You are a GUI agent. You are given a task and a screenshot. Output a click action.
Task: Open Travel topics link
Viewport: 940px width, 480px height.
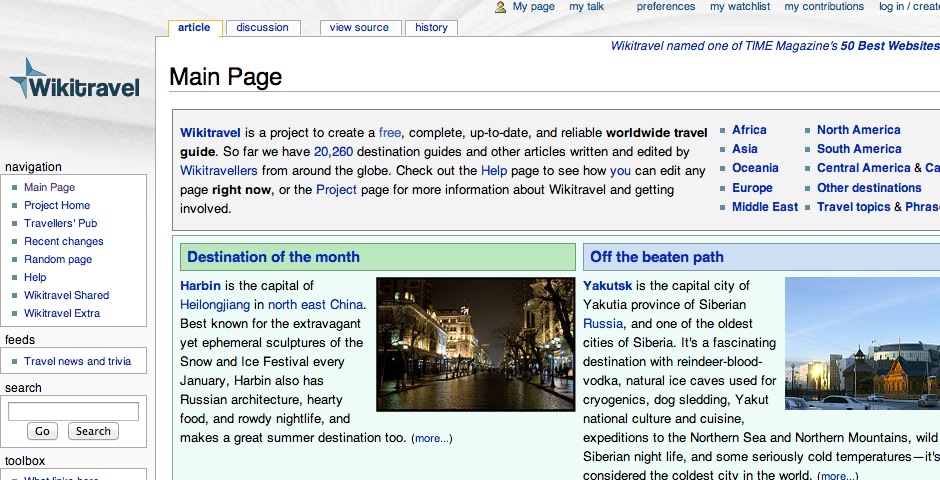(854, 207)
